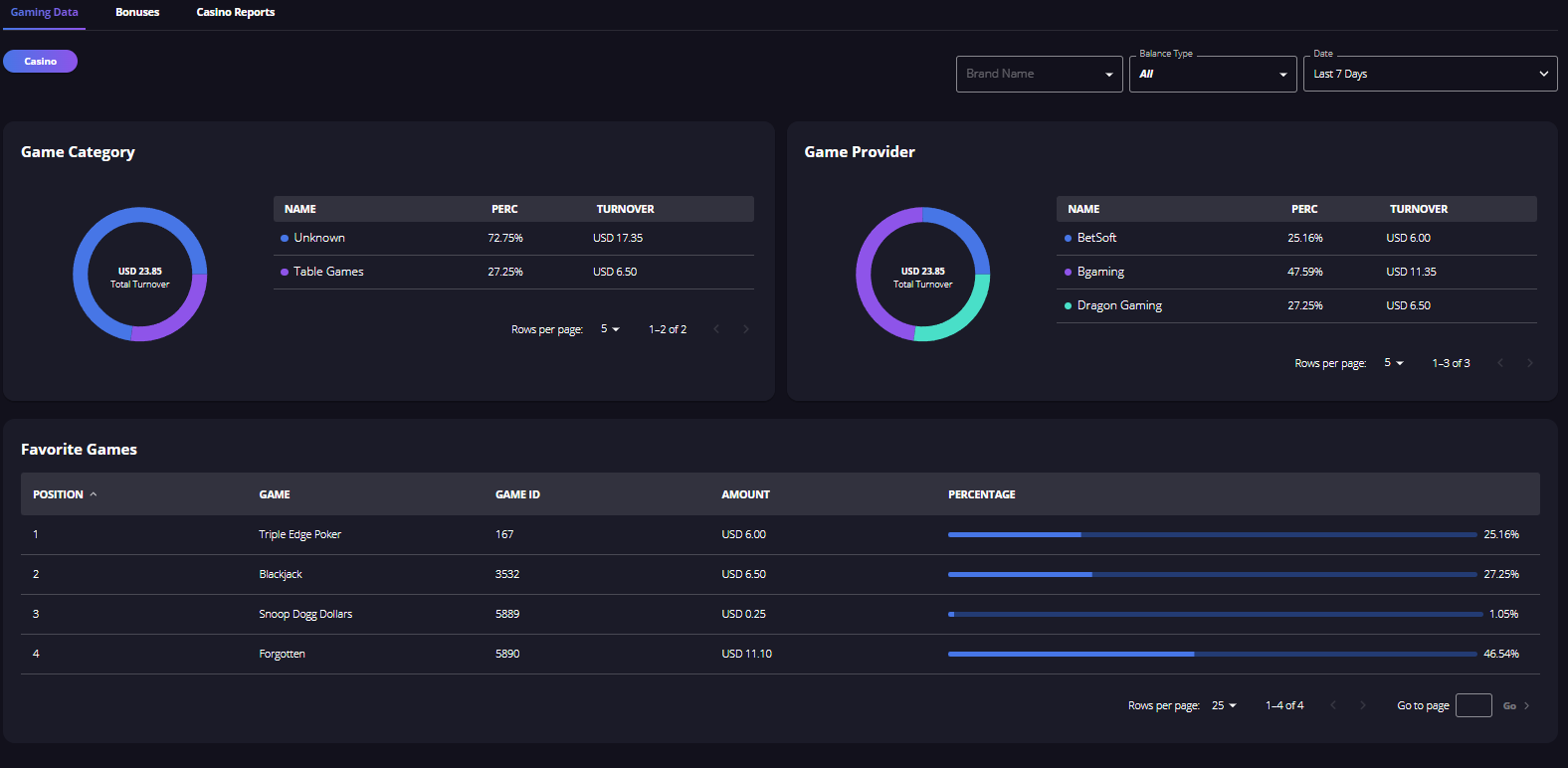Change rows per page in Game Provider
This screenshot has width=1568, height=768.
1393,363
